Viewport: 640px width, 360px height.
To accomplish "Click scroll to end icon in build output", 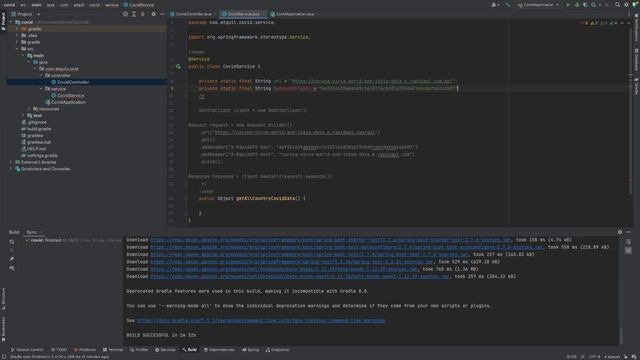I will tap(628, 250).
